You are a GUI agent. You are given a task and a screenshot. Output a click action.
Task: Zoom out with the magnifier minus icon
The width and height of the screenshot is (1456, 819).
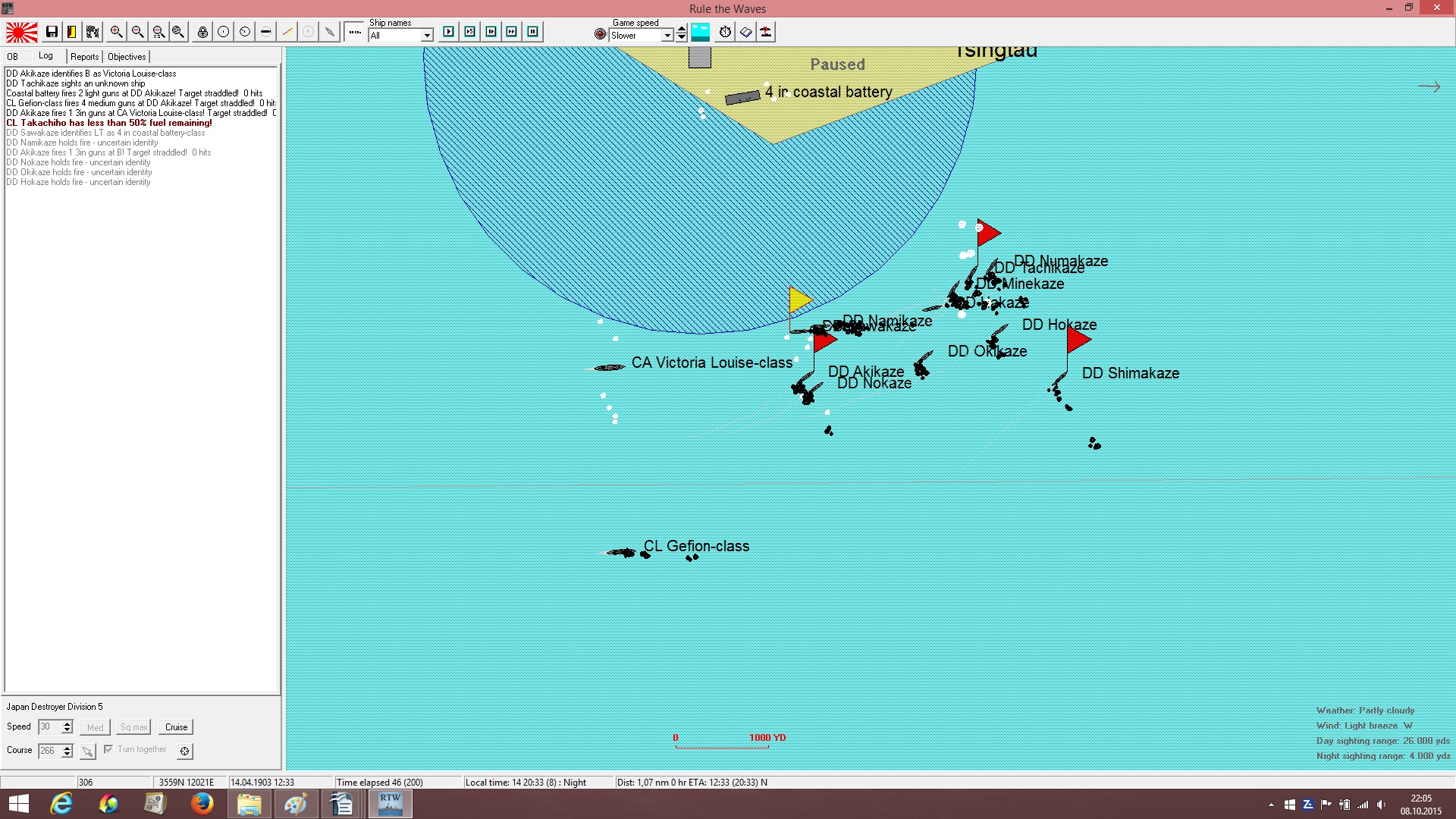(x=137, y=32)
